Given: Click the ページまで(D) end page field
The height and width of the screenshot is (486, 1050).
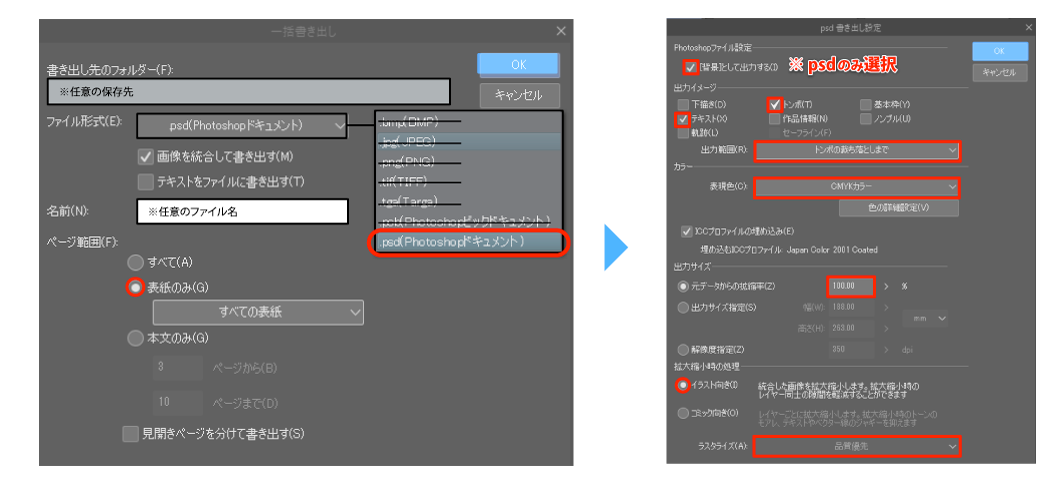Looking at the screenshot, I should click(177, 403).
